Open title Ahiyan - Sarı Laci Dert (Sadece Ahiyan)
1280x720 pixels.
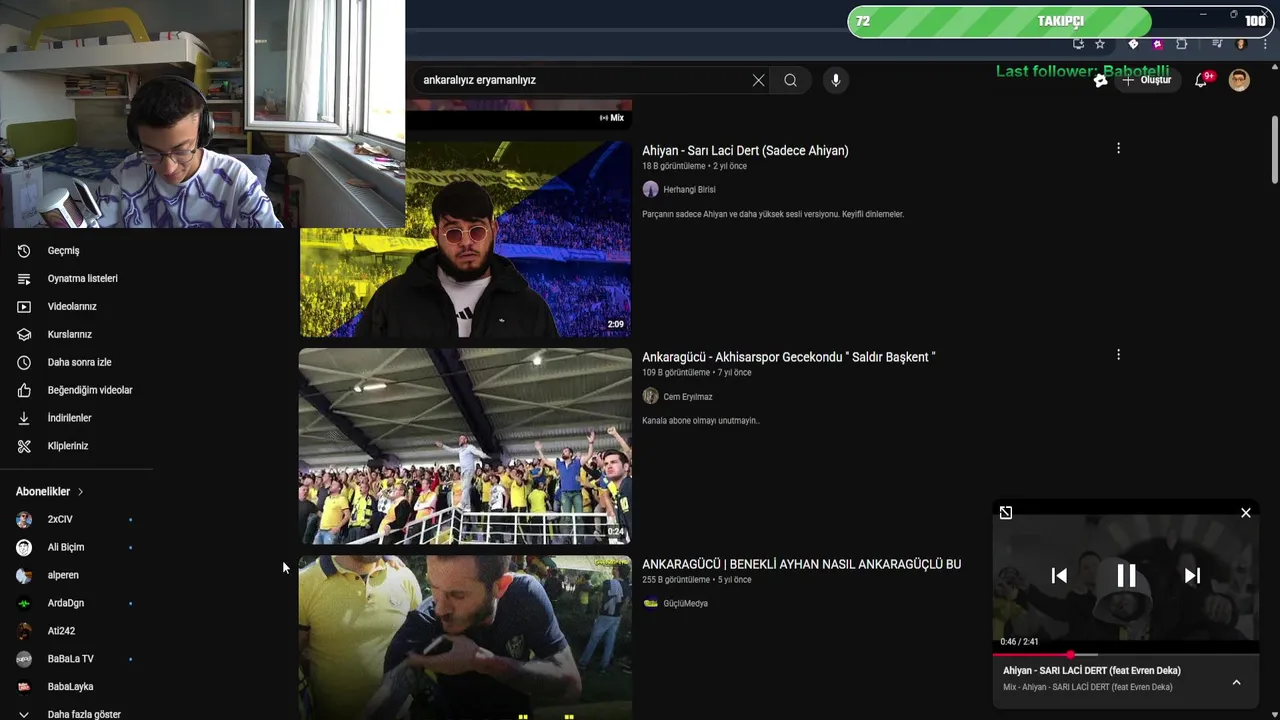[745, 151]
